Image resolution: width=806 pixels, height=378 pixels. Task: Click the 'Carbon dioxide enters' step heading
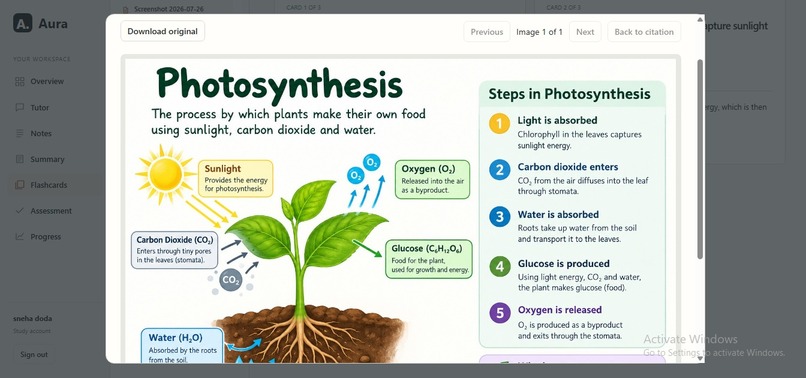(x=568, y=167)
